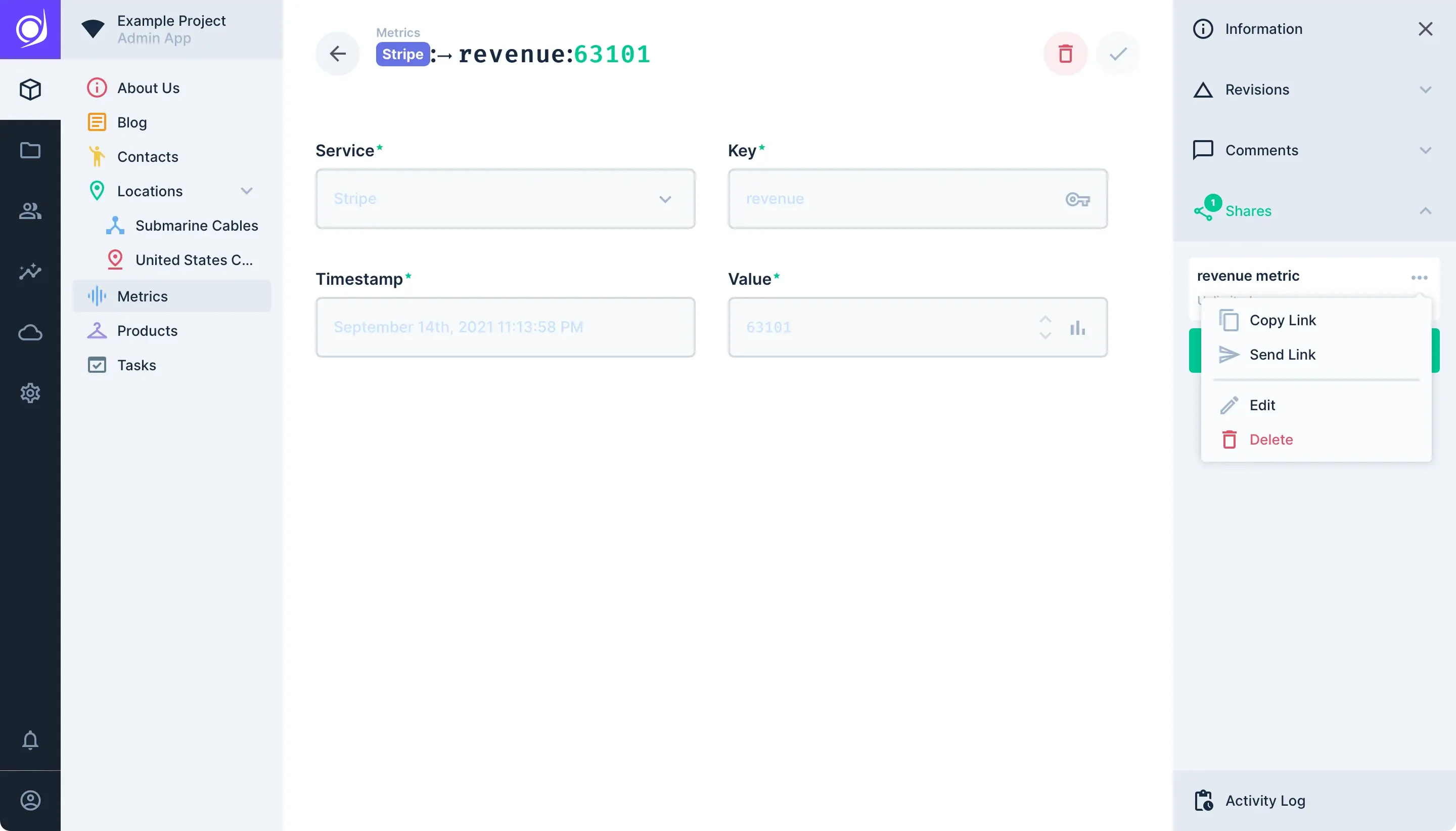Screen dimensions: 1456x831
Task: Click the bar chart icon in Value field
Action: coord(1077,328)
